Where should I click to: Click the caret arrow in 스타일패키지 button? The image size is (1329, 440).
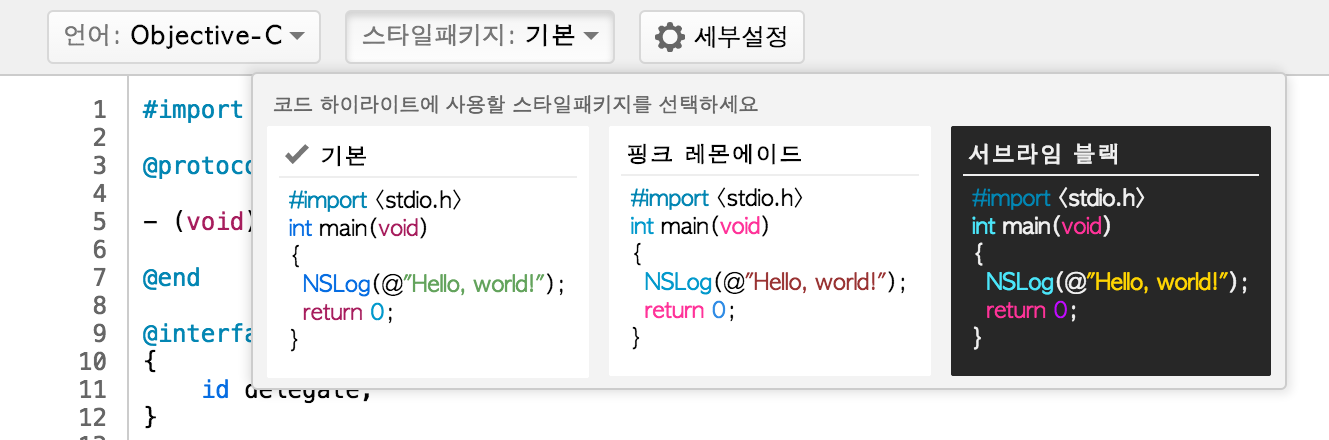(591, 37)
